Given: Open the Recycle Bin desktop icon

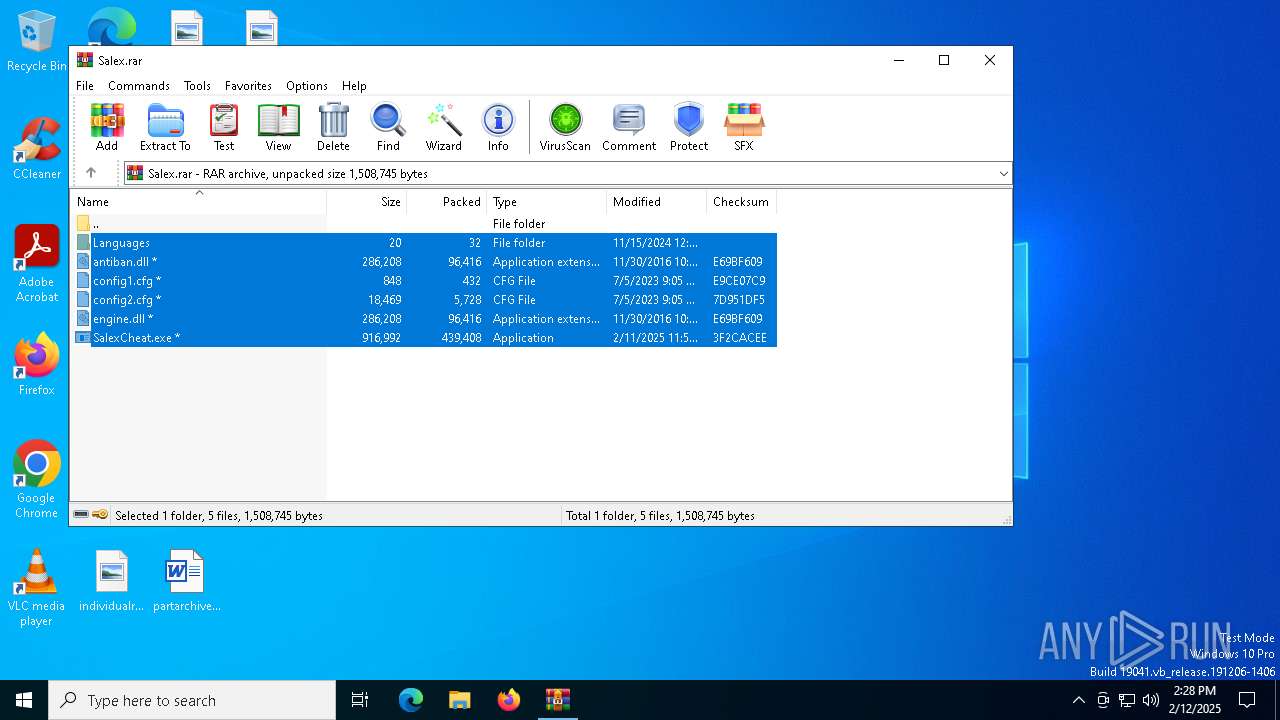Looking at the screenshot, I should tap(37, 41).
